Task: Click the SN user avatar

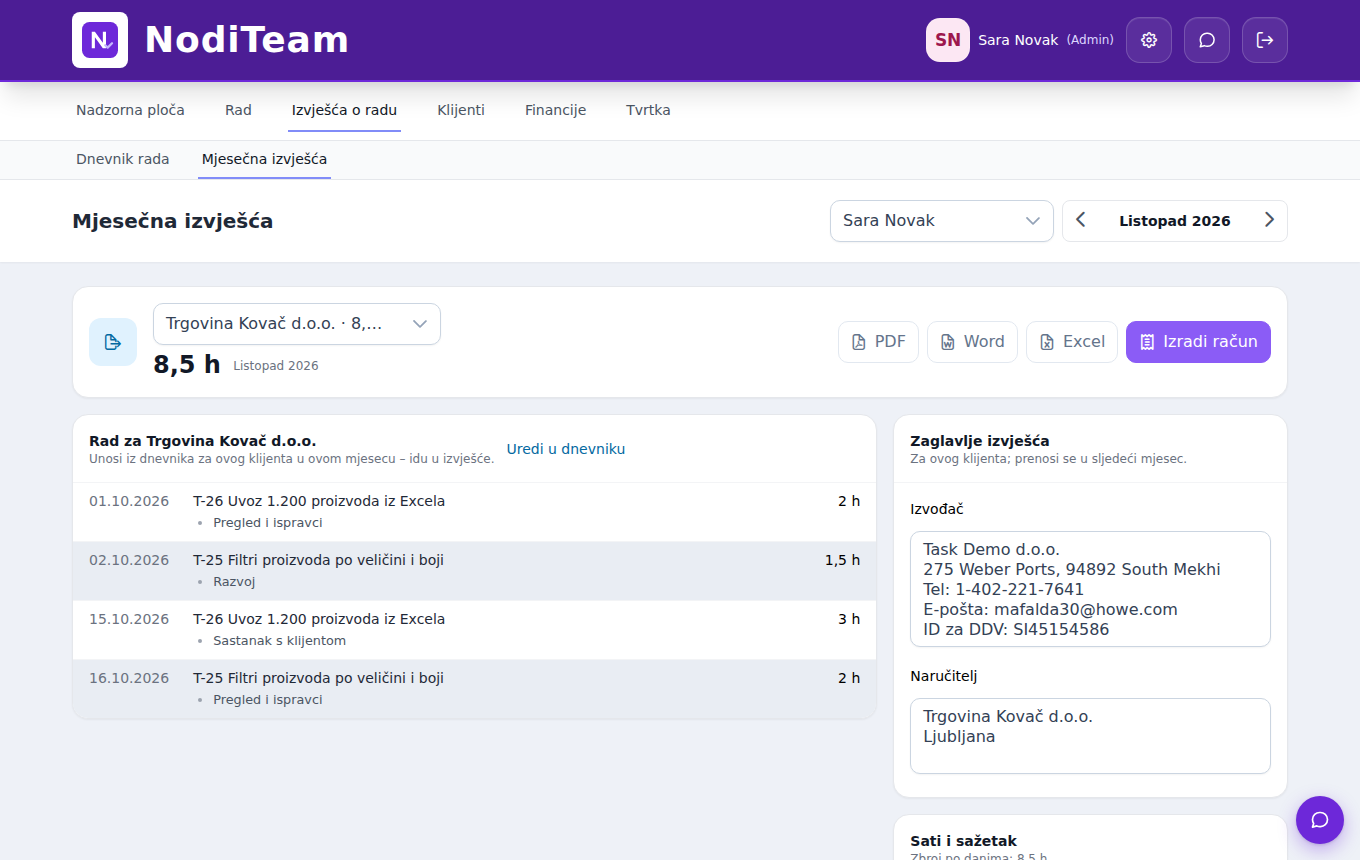Action: (x=948, y=40)
